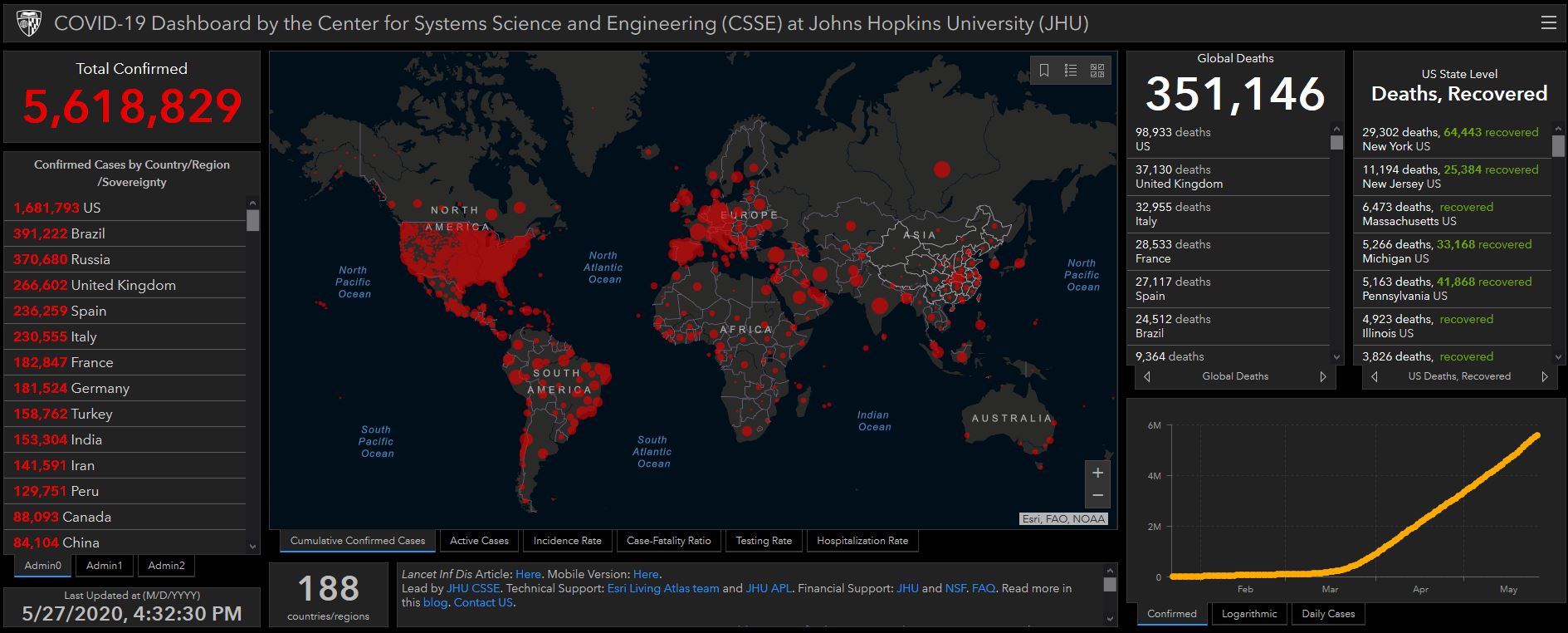Select US in confirmed cases list
Screen dimensions: 1568x633
pyautogui.click(x=125, y=208)
